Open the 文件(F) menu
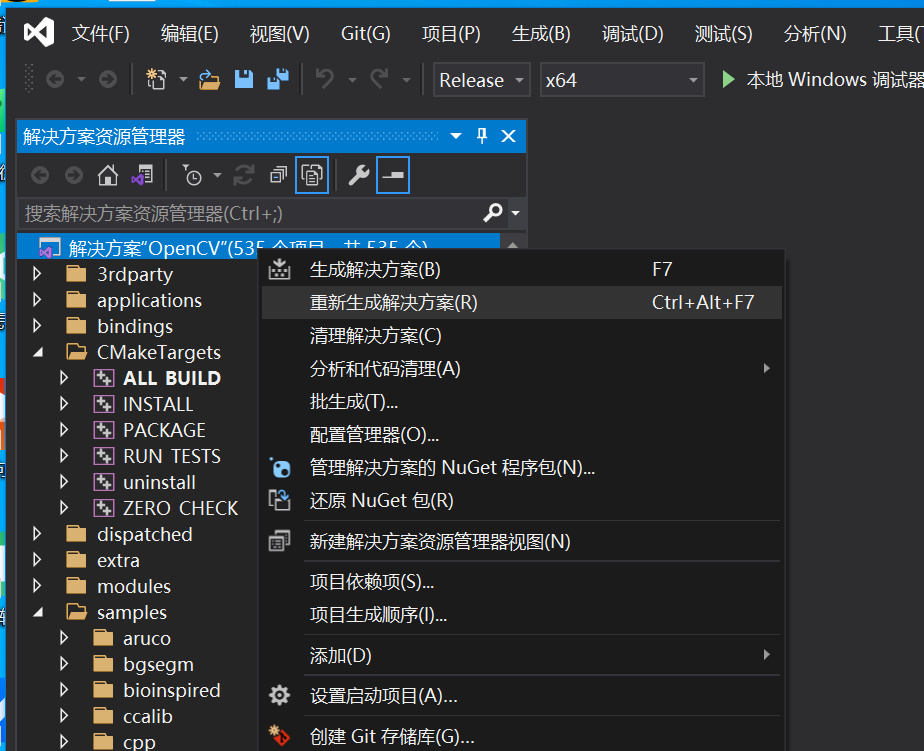This screenshot has height=751, width=924. 101,34
